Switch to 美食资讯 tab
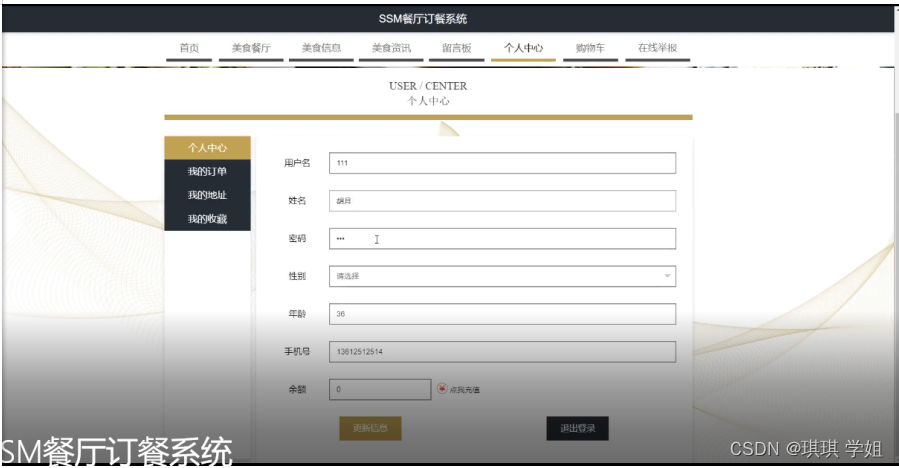This screenshot has height=468, width=899. click(x=391, y=48)
